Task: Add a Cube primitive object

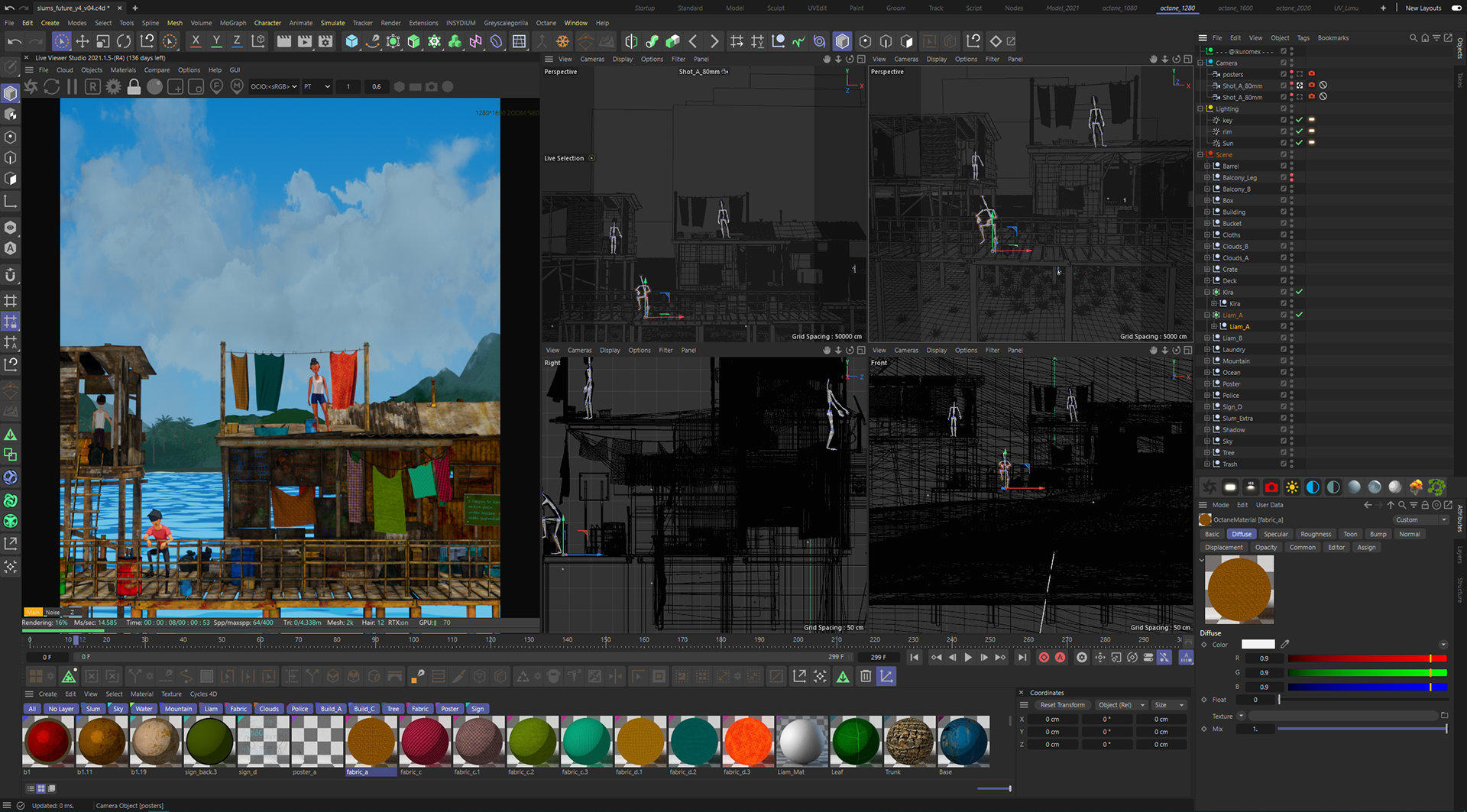Action: pos(351,41)
